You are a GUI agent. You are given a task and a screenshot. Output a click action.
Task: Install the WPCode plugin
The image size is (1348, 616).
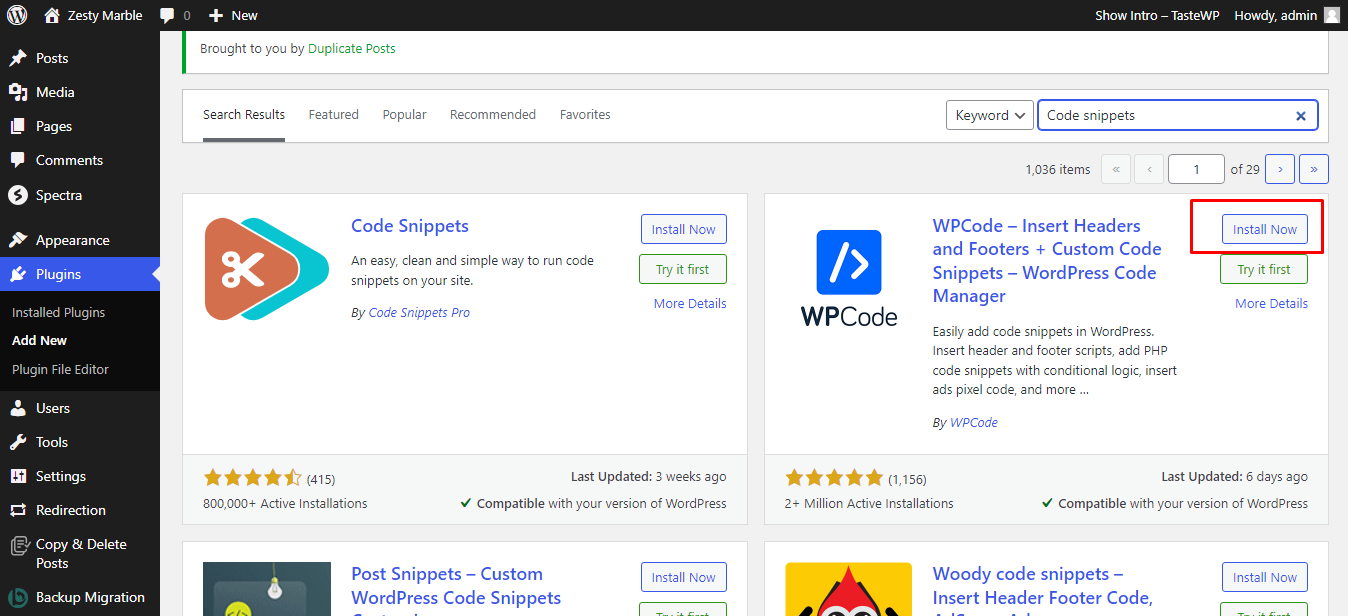(1265, 229)
